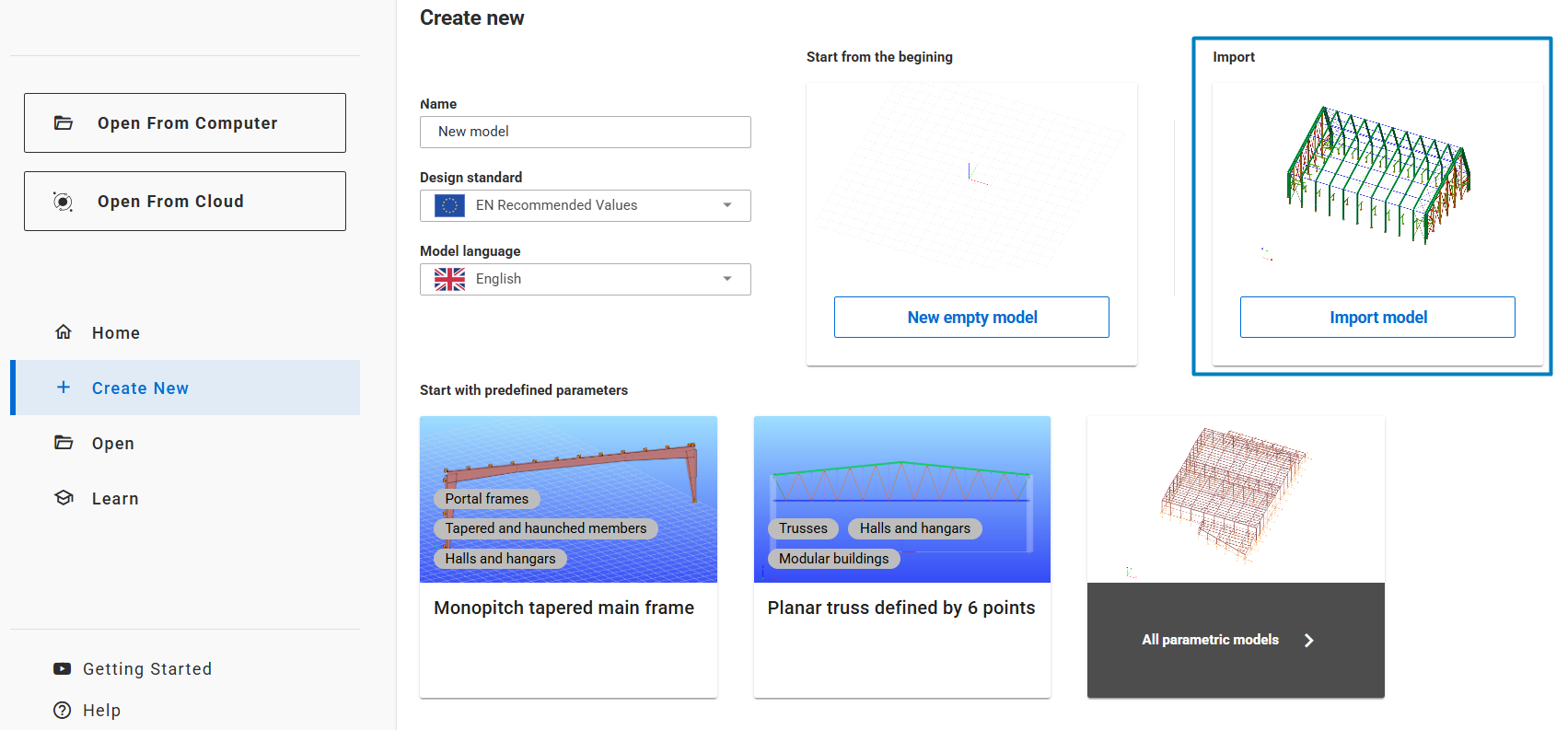Click the Halls and hangars tag on truss card
This screenshot has width=1568, height=730.
[x=915, y=528]
